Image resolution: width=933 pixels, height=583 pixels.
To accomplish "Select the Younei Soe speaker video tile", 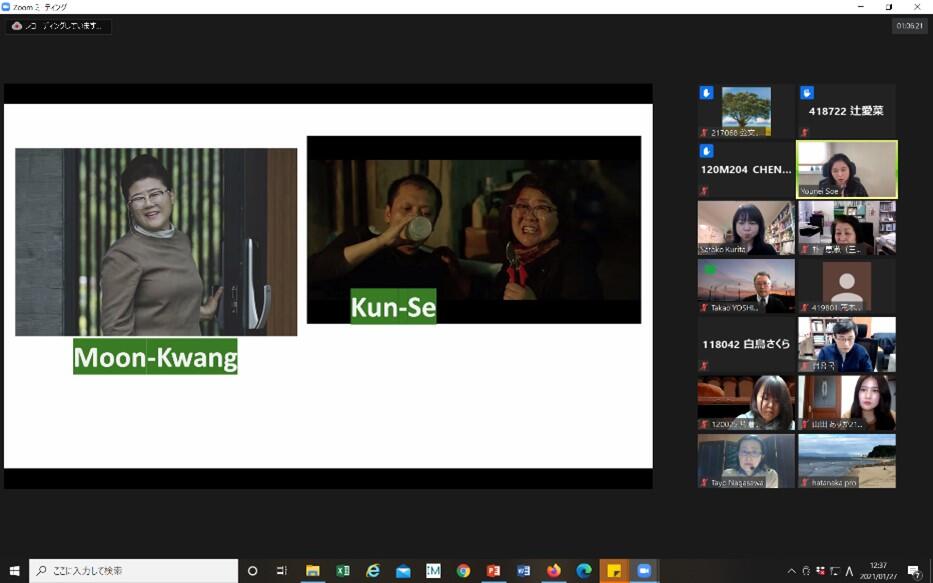I will pos(847,170).
